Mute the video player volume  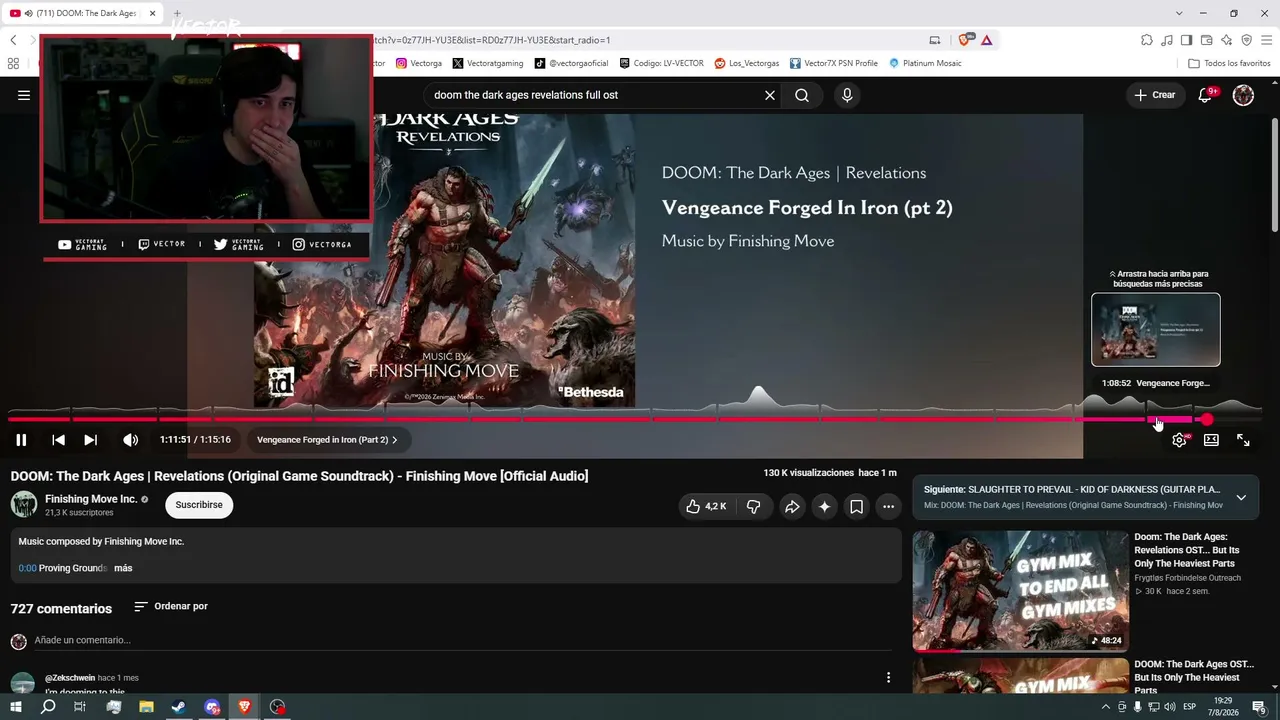[130, 440]
